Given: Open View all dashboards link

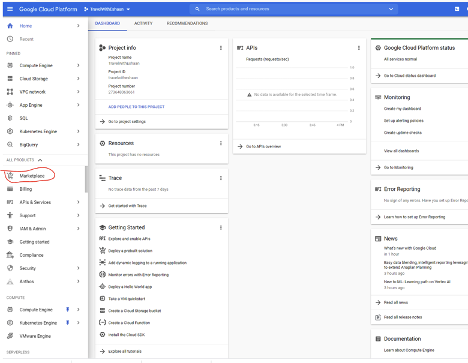Looking at the screenshot, I should pyautogui.click(x=401, y=151).
